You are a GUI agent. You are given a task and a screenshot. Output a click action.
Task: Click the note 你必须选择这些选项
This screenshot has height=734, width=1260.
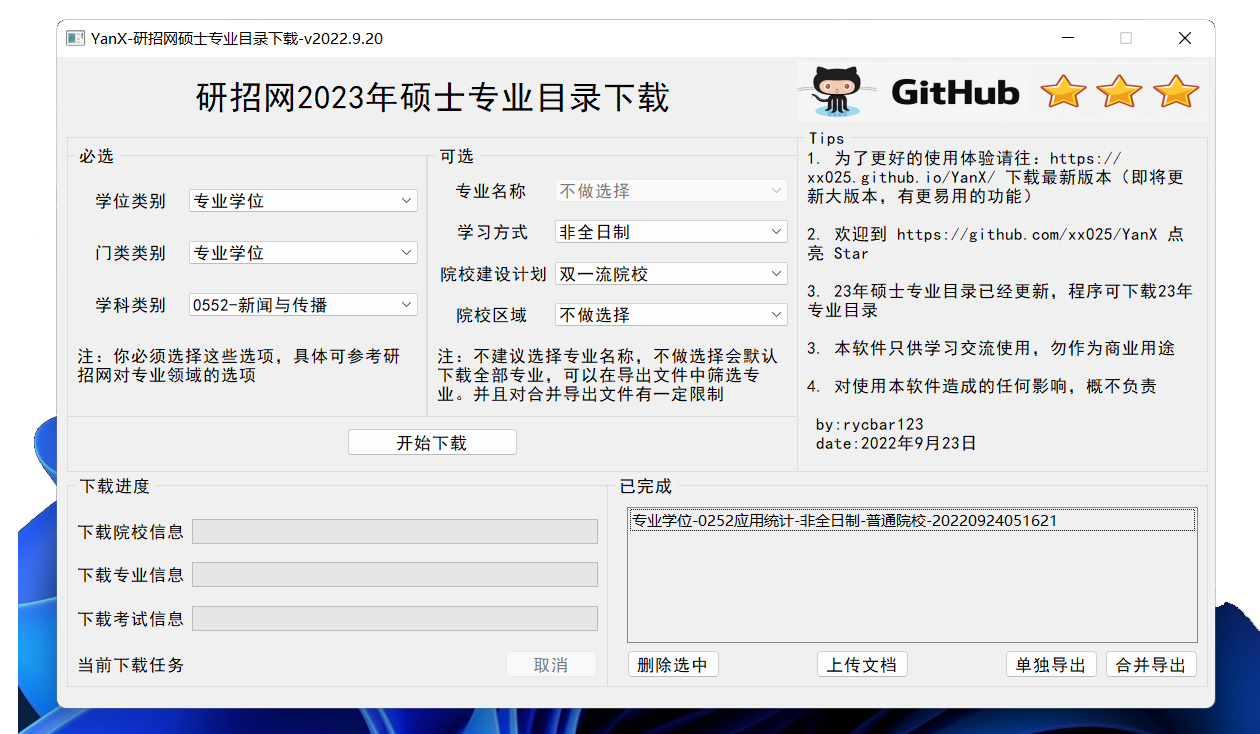[239, 365]
